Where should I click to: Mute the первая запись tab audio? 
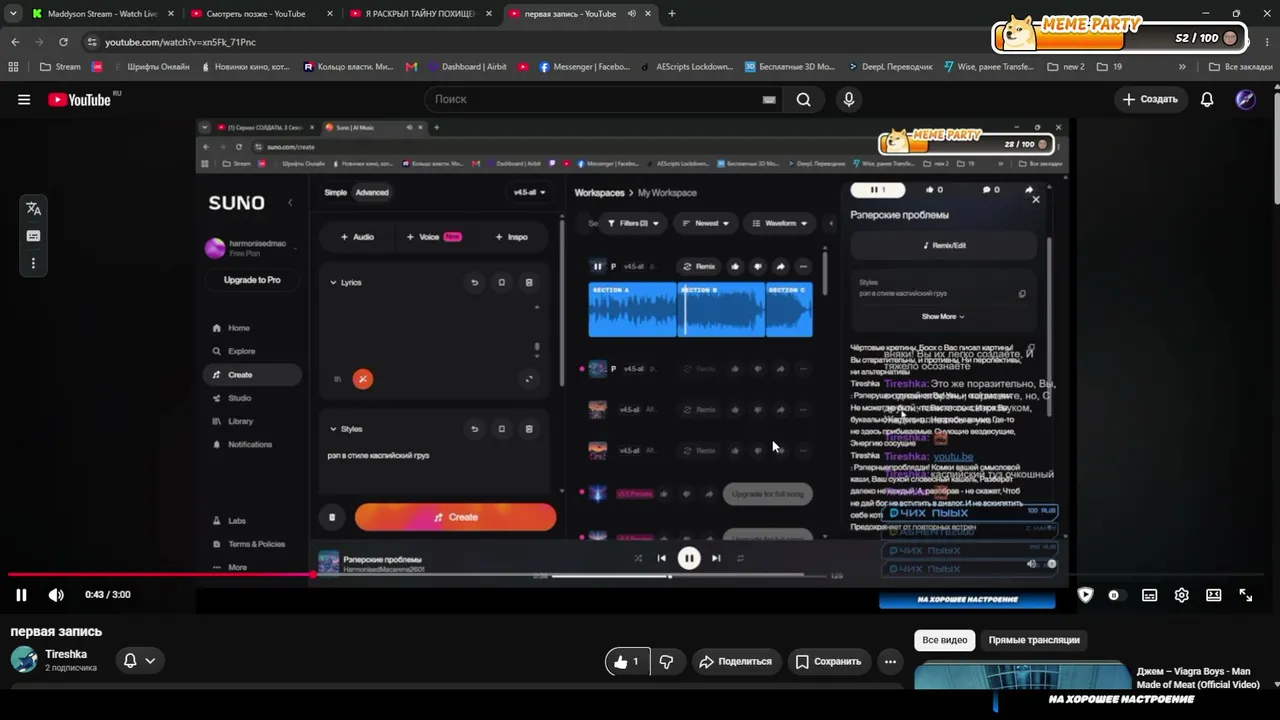tap(632, 14)
